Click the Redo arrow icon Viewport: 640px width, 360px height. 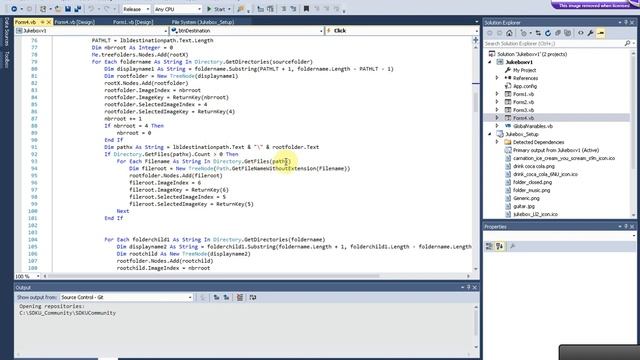tap(106, 9)
